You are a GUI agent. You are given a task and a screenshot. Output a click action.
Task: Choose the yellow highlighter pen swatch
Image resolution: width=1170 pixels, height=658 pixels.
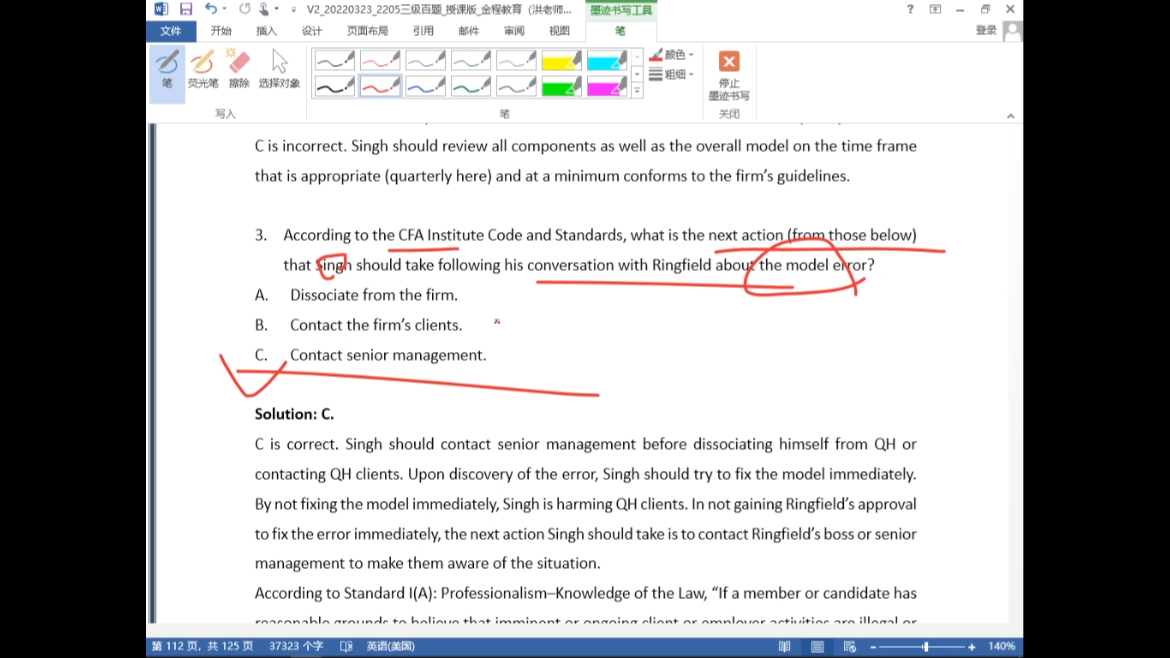click(x=562, y=62)
